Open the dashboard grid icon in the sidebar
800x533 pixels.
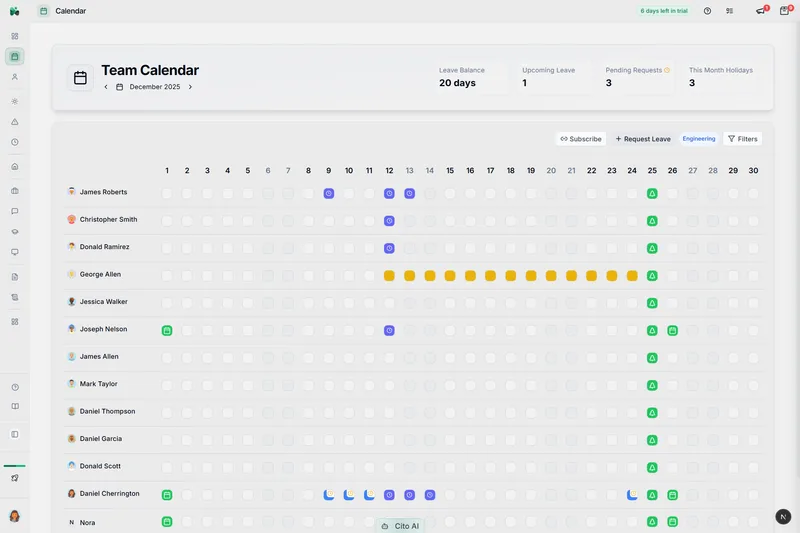point(15,36)
